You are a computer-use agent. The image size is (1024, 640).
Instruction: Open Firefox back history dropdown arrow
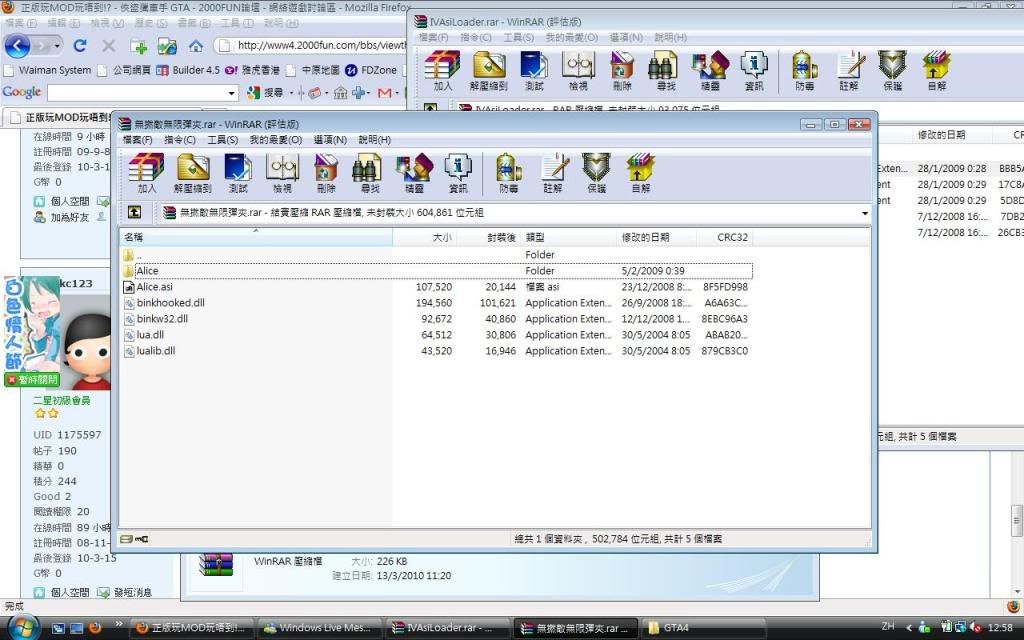click(56, 46)
